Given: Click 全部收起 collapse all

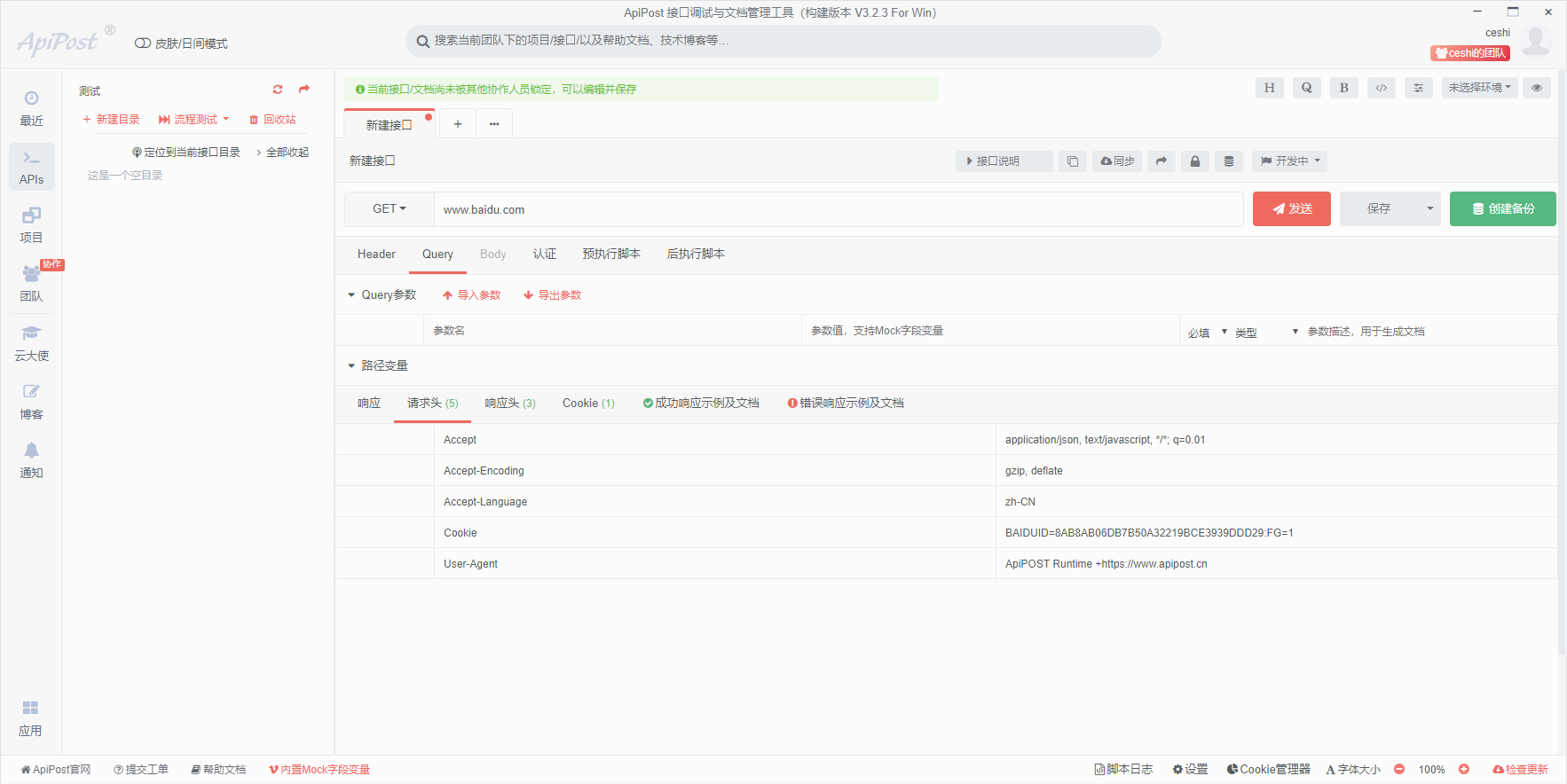Looking at the screenshot, I should pyautogui.click(x=282, y=153).
